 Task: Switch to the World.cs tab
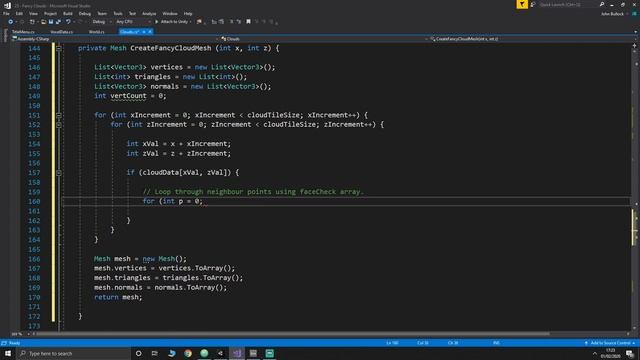click(x=96, y=31)
